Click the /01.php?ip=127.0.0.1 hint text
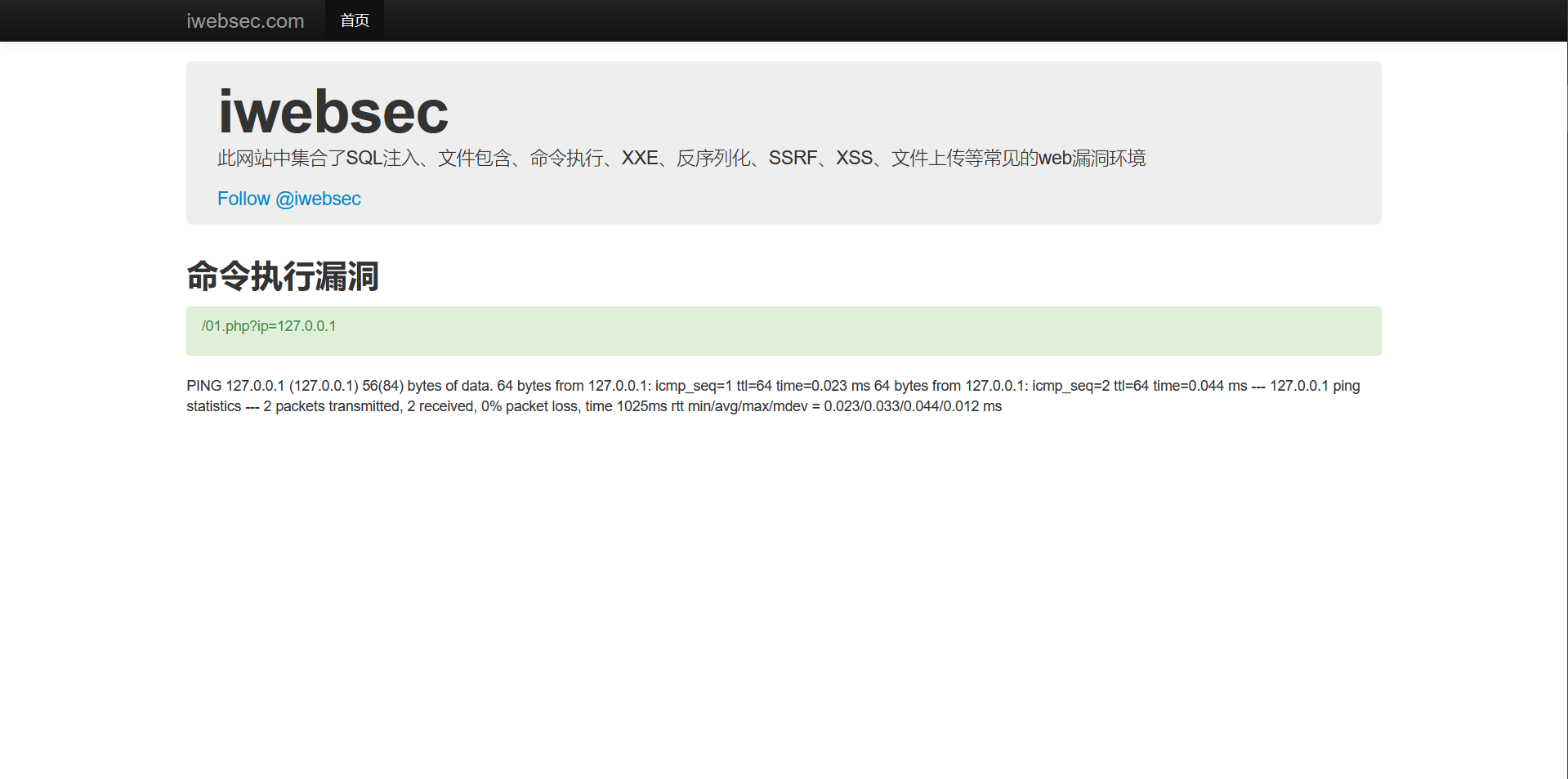This screenshot has width=1568, height=779. (x=269, y=326)
